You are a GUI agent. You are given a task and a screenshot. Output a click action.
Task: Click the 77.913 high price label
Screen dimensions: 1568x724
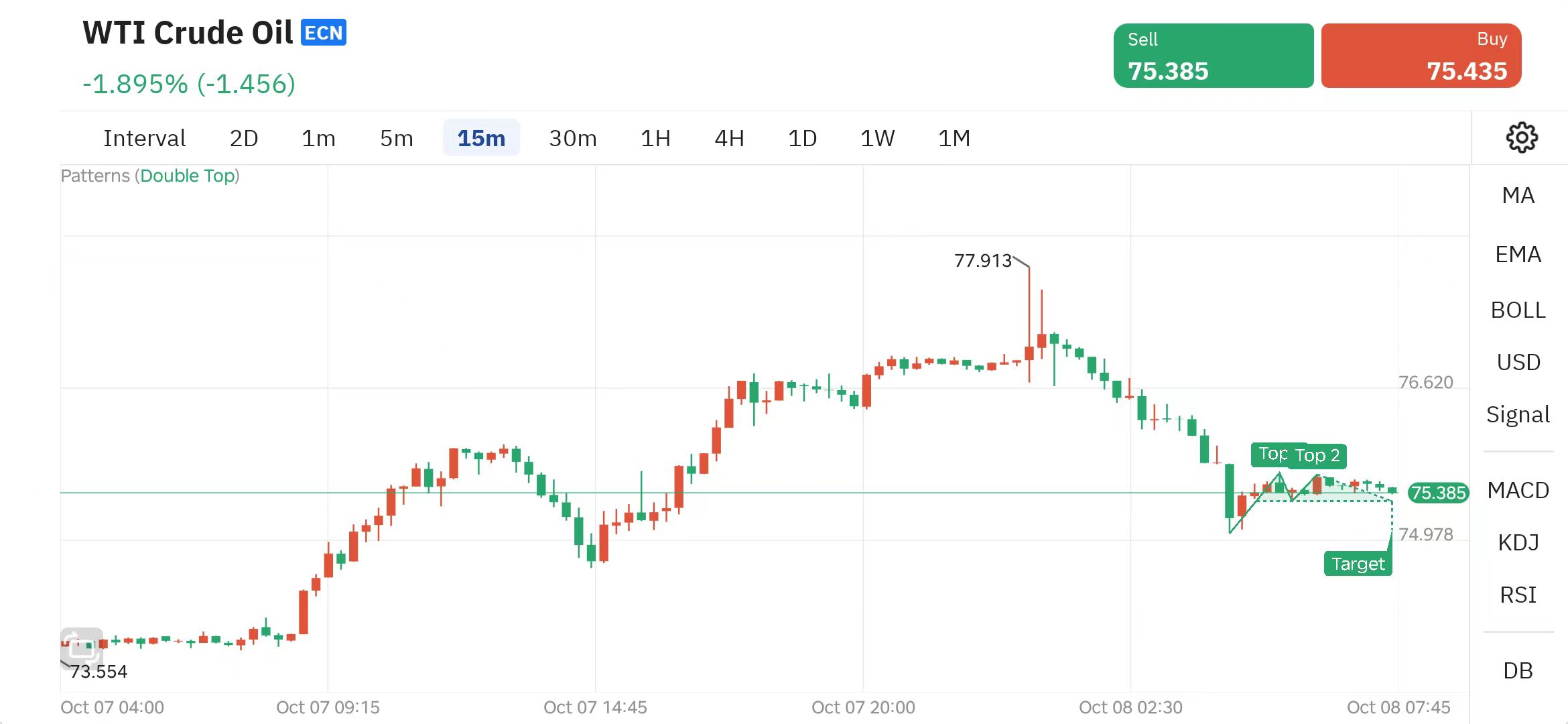[x=982, y=260]
